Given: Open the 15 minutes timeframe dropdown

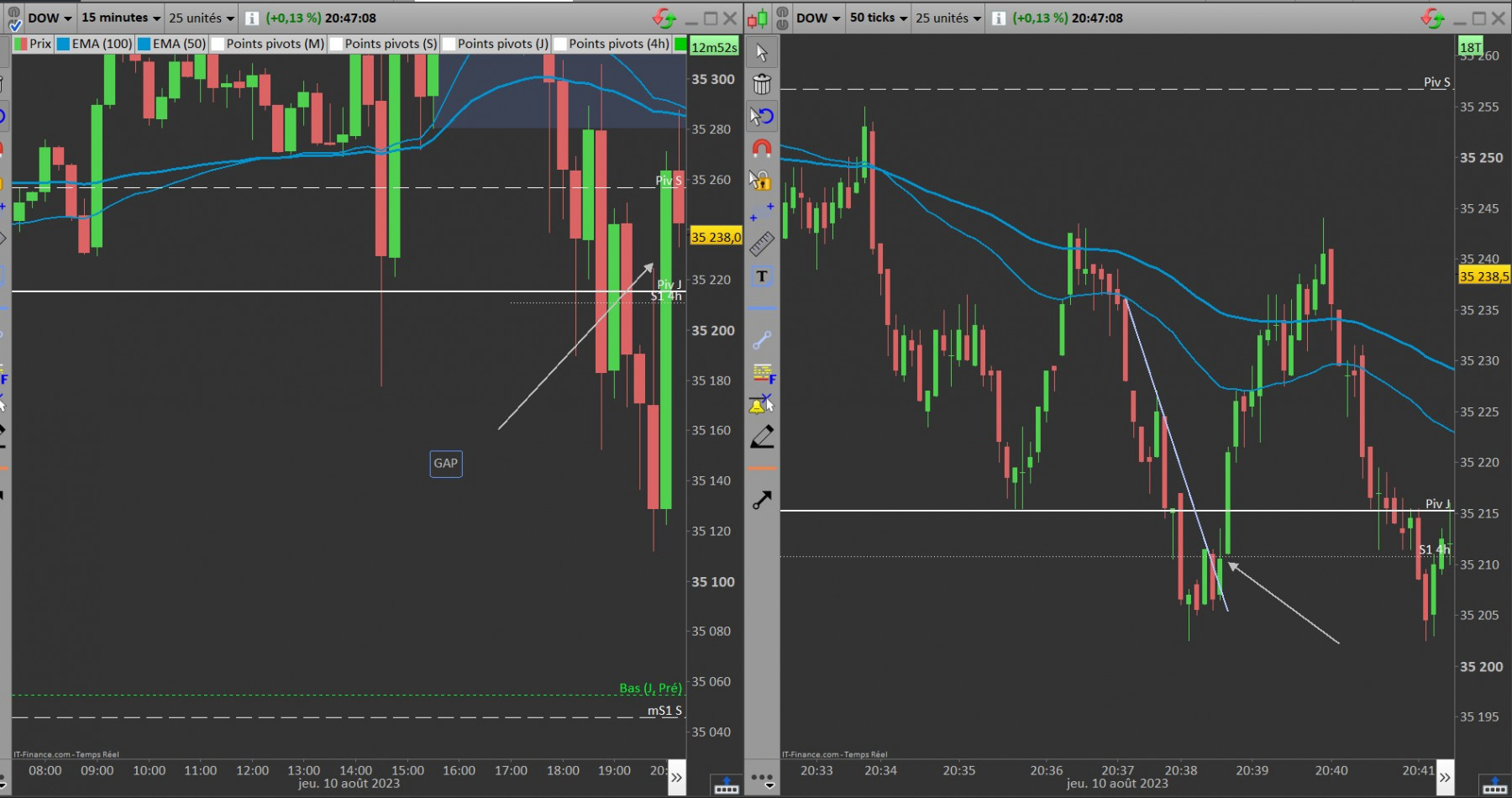Looking at the screenshot, I should (120, 18).
